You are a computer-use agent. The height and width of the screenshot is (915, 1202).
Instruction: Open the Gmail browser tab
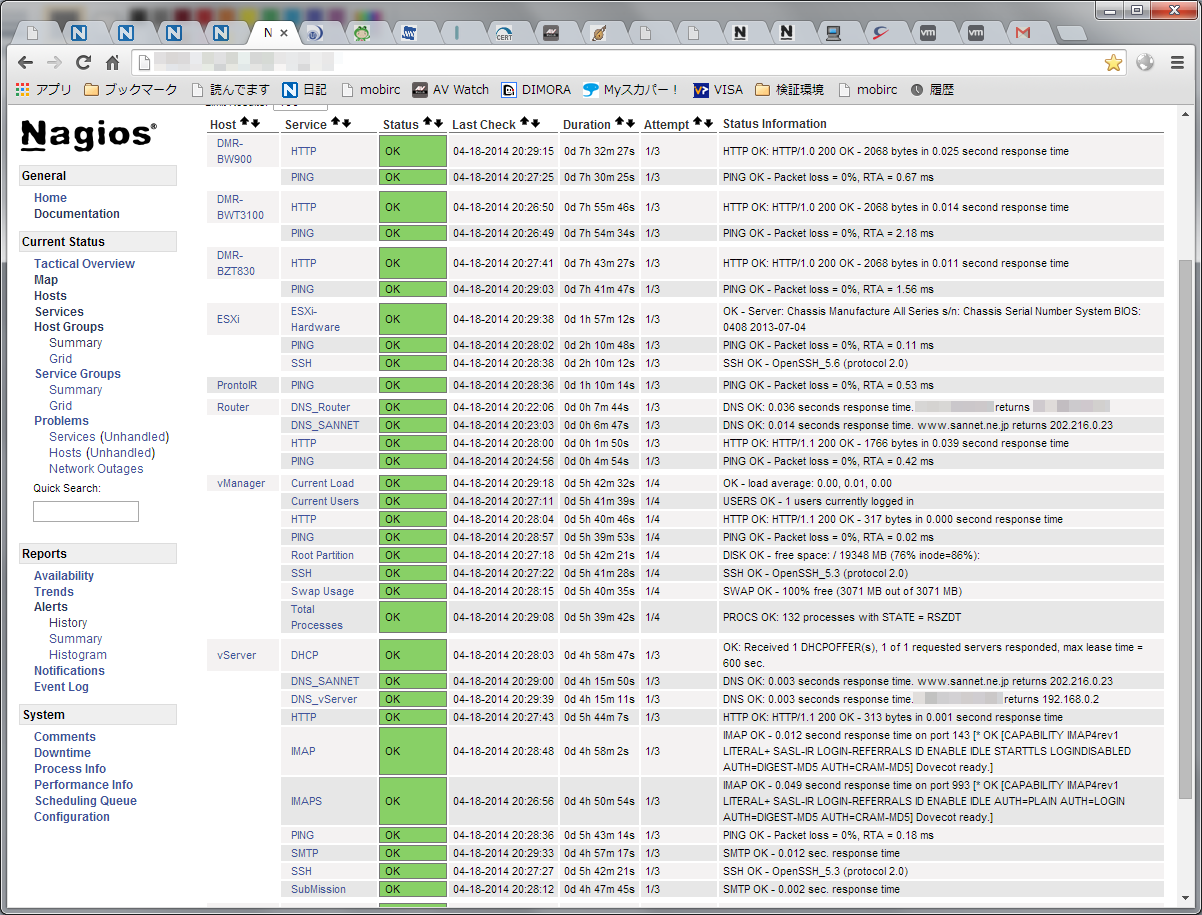tap(1022, 33)
